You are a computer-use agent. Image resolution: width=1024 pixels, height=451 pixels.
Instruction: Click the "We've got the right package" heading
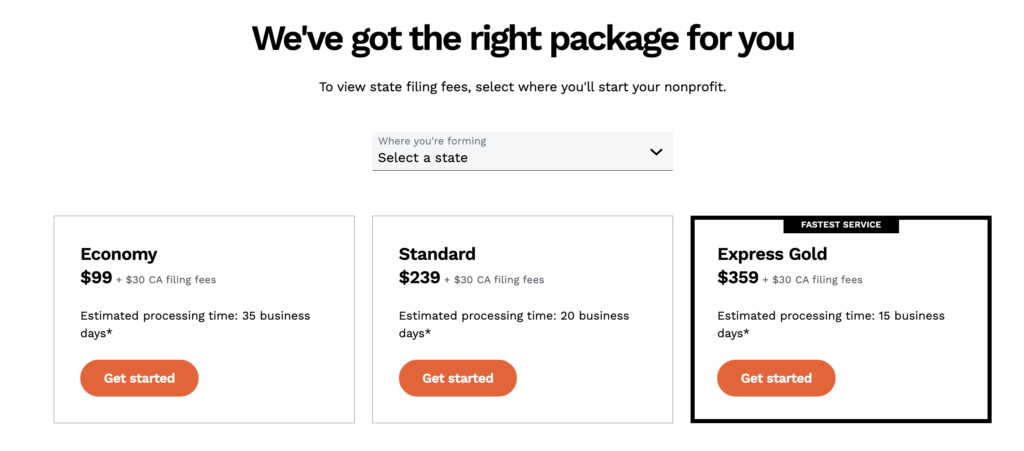click(x=523, y=39)
